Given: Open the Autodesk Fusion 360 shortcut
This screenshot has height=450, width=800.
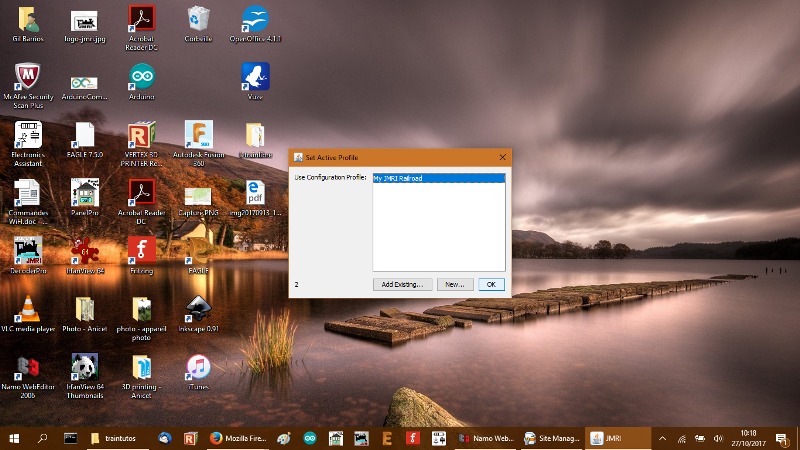Looking at the screenshot, I should (x=198, y=136).
